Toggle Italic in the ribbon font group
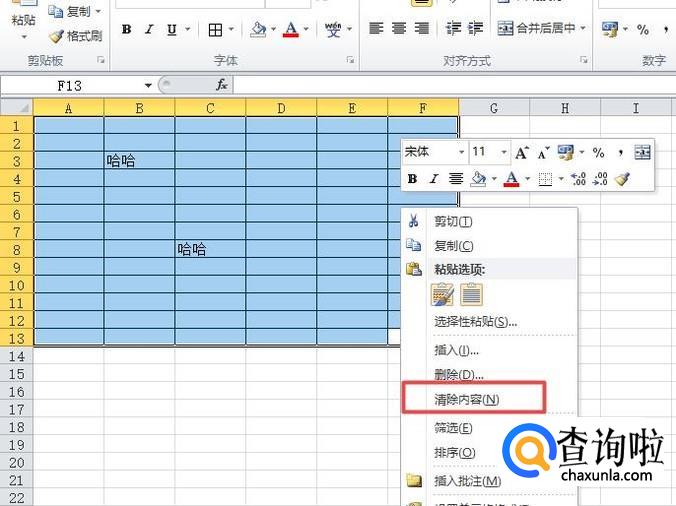676x506 pixels. point(149,29)
